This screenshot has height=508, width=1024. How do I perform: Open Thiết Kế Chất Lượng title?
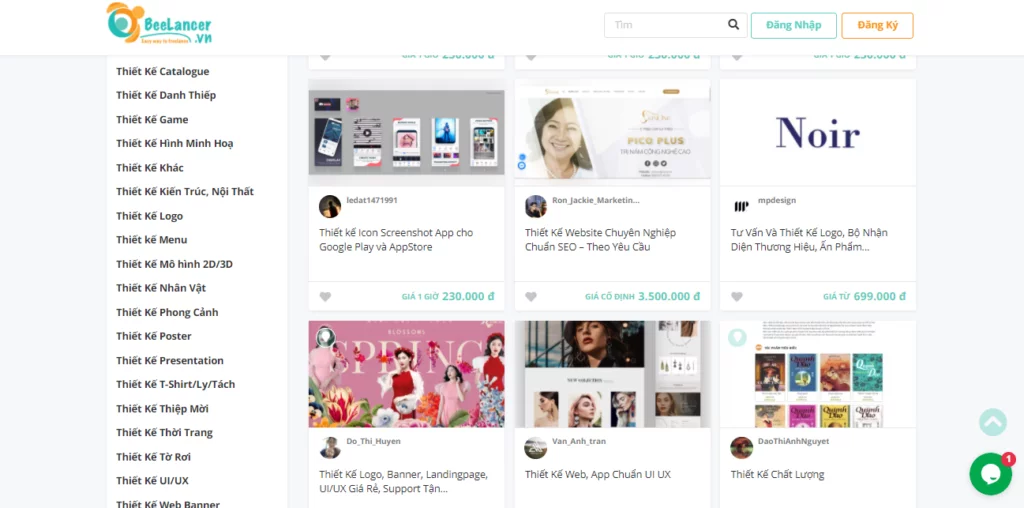(x=777, y=475)
